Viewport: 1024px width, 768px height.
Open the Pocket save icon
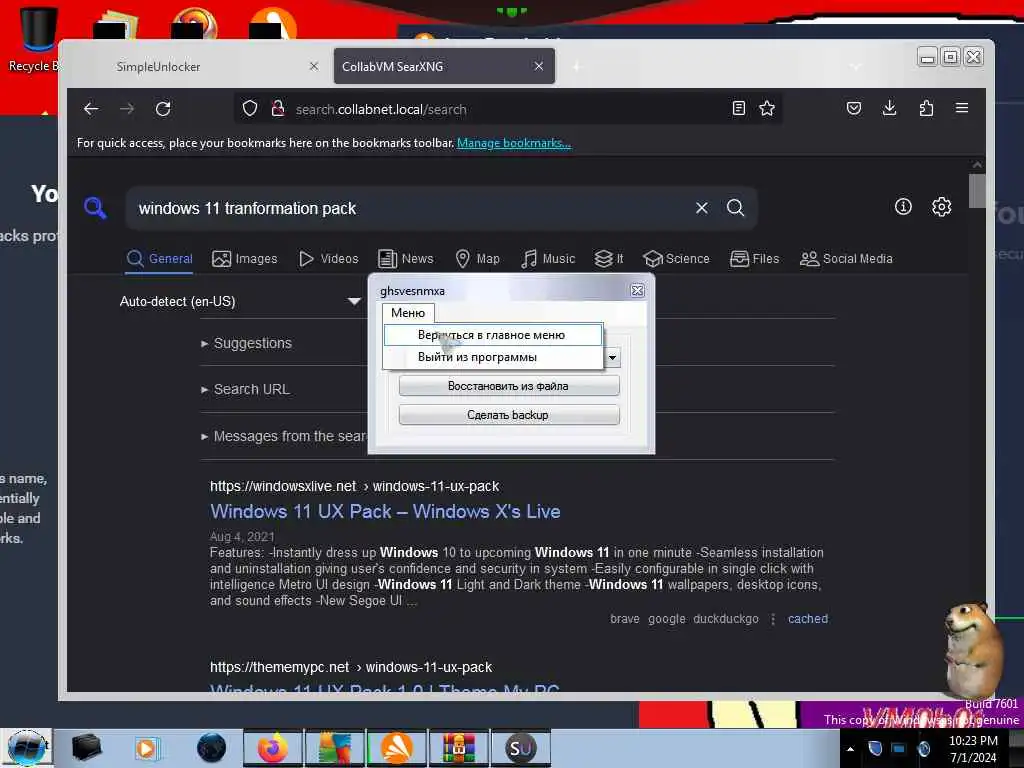click(x=854, y=108)
